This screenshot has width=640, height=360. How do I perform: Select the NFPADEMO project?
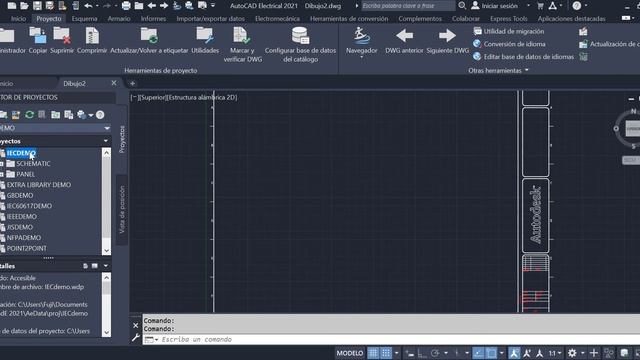tap(24, 238)
